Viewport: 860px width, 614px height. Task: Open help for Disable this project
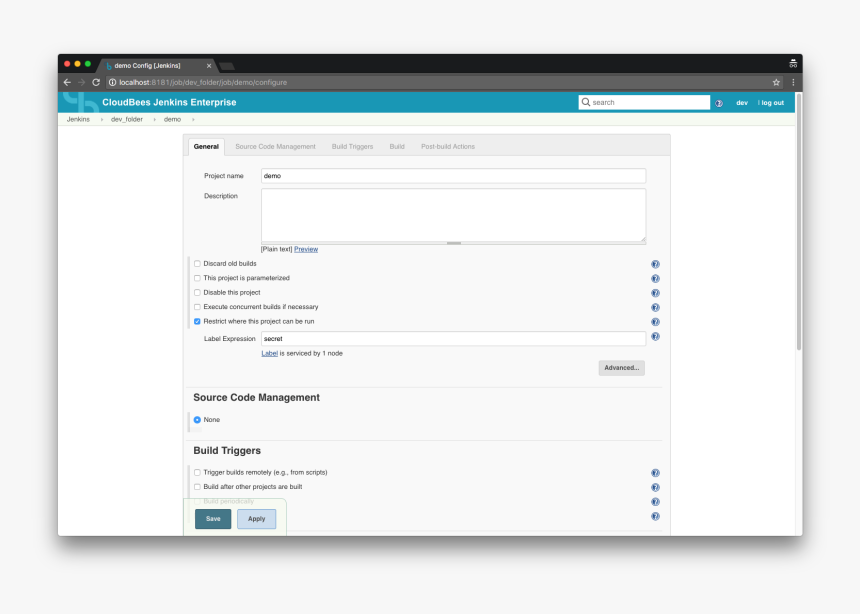pyautogui.click(x=655, y=293)
